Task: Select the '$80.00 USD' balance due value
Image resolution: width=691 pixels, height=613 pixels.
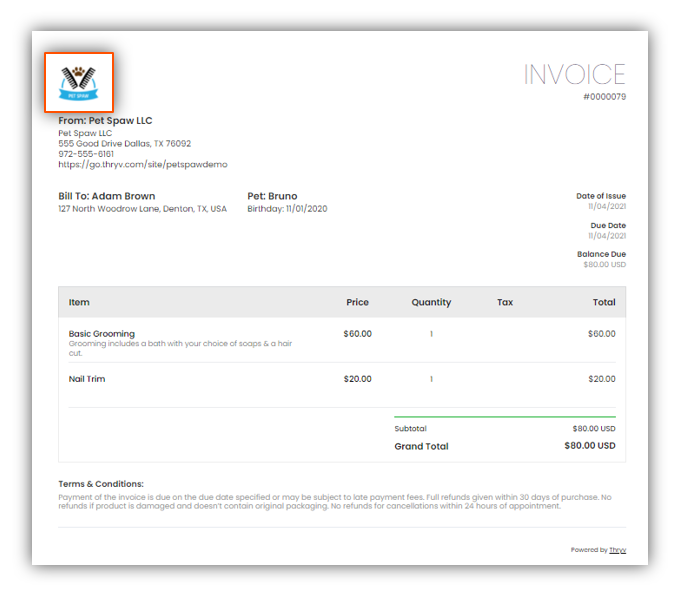Action: [x=605, y=264]
